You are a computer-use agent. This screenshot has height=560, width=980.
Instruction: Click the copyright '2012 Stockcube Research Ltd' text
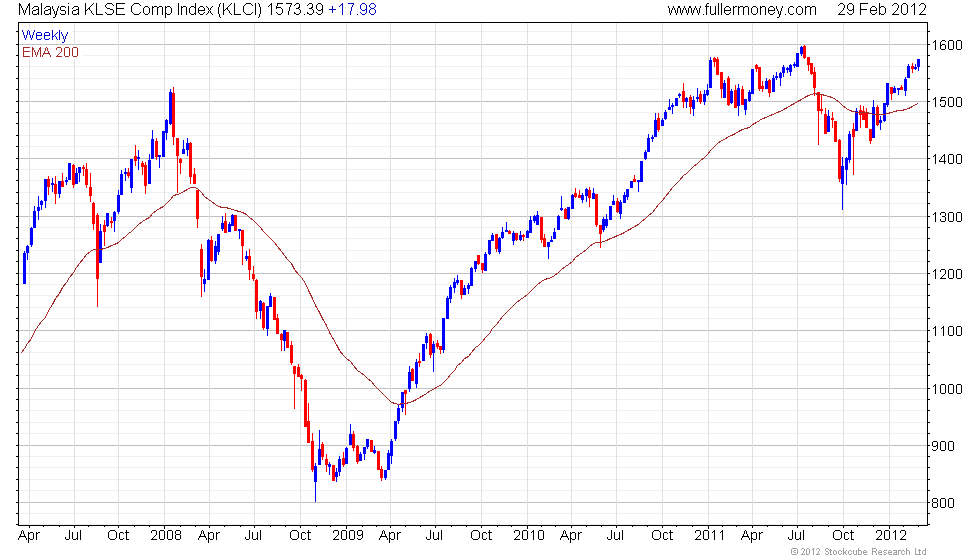point(858,552)
